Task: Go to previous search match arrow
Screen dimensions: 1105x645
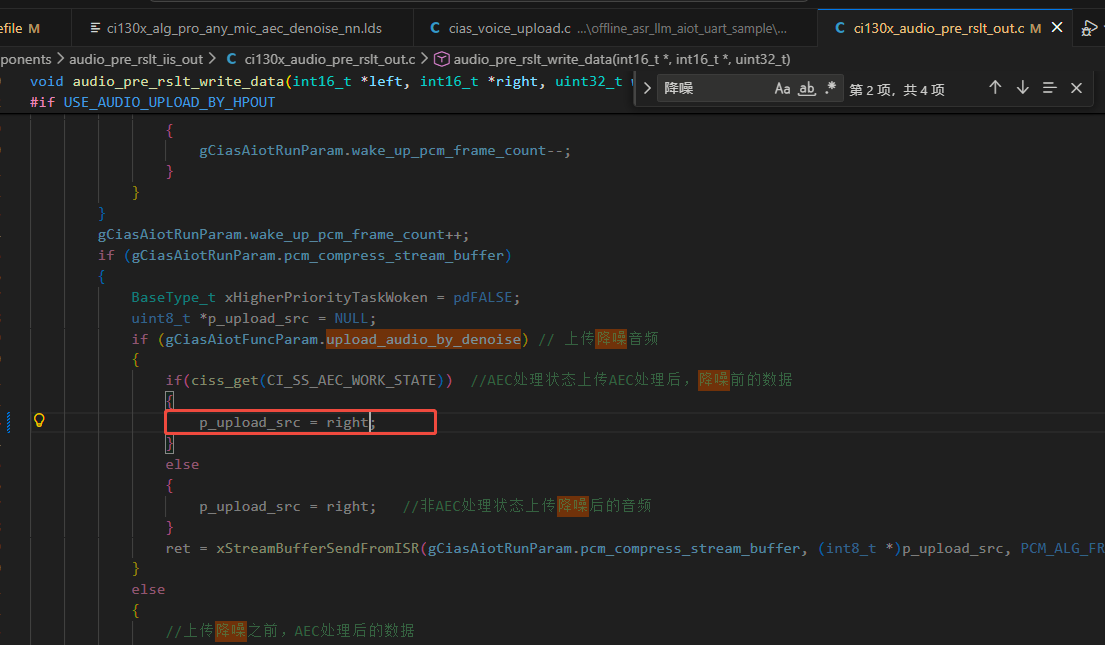Action: coord(995,88)
